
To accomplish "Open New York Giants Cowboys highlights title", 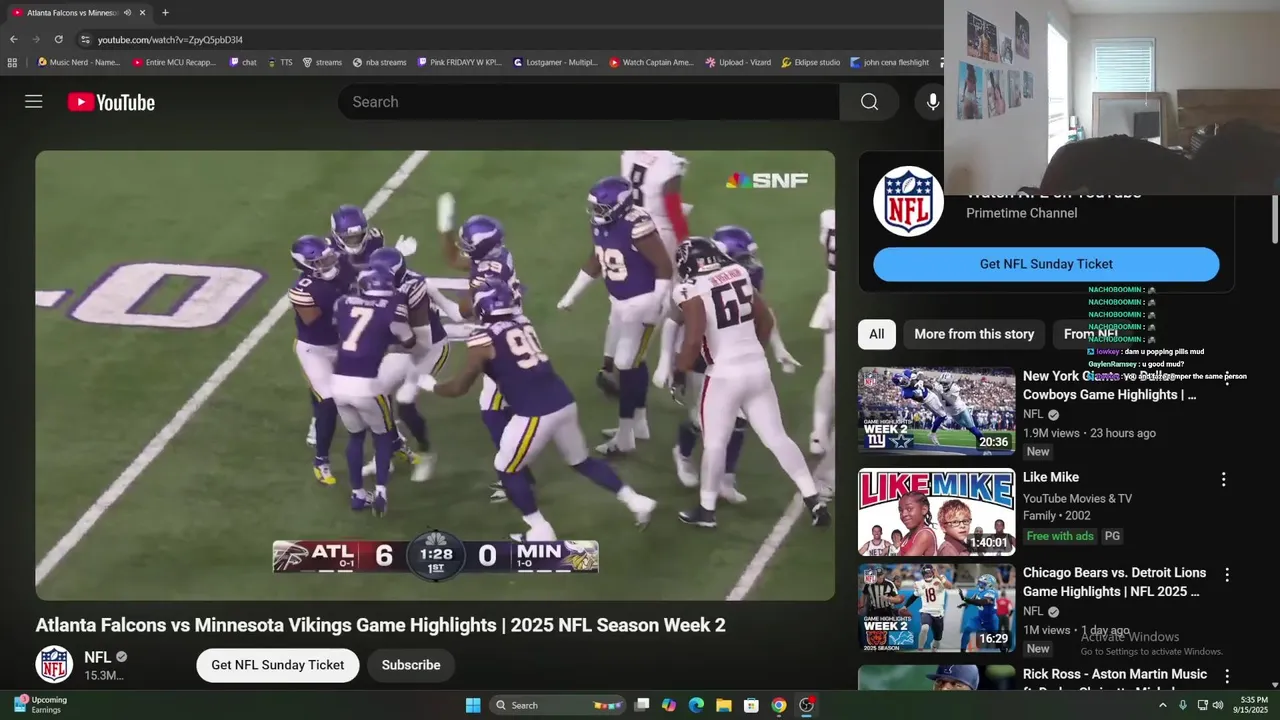I will click(x=1111, y=385).
